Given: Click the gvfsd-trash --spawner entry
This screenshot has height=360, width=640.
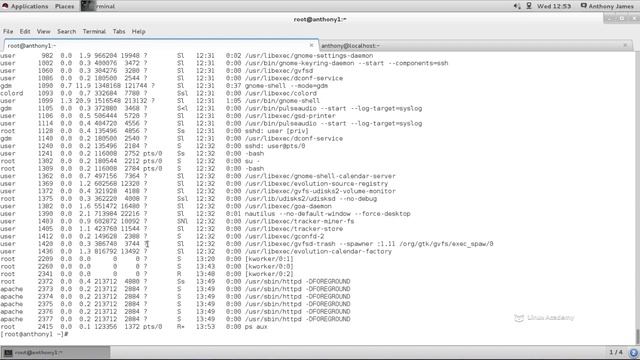Looking at the screenshot, I should tap(369, 244).
